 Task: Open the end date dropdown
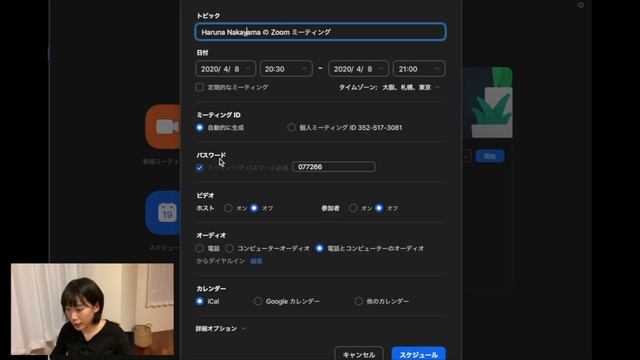tap(358, 69)
